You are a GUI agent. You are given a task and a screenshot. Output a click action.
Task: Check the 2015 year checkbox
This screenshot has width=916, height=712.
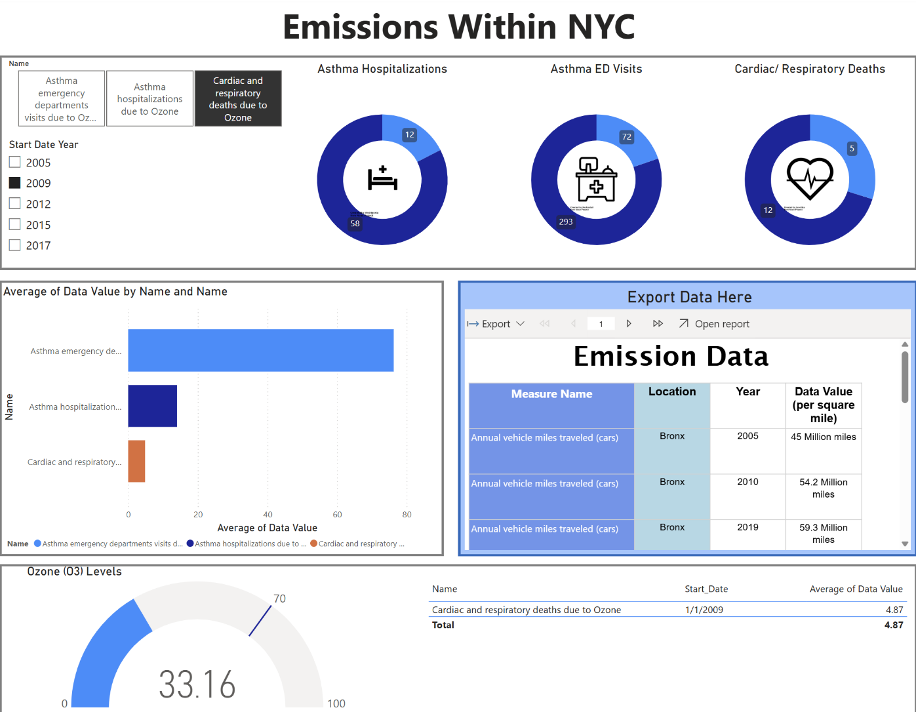tap(15, 224)
